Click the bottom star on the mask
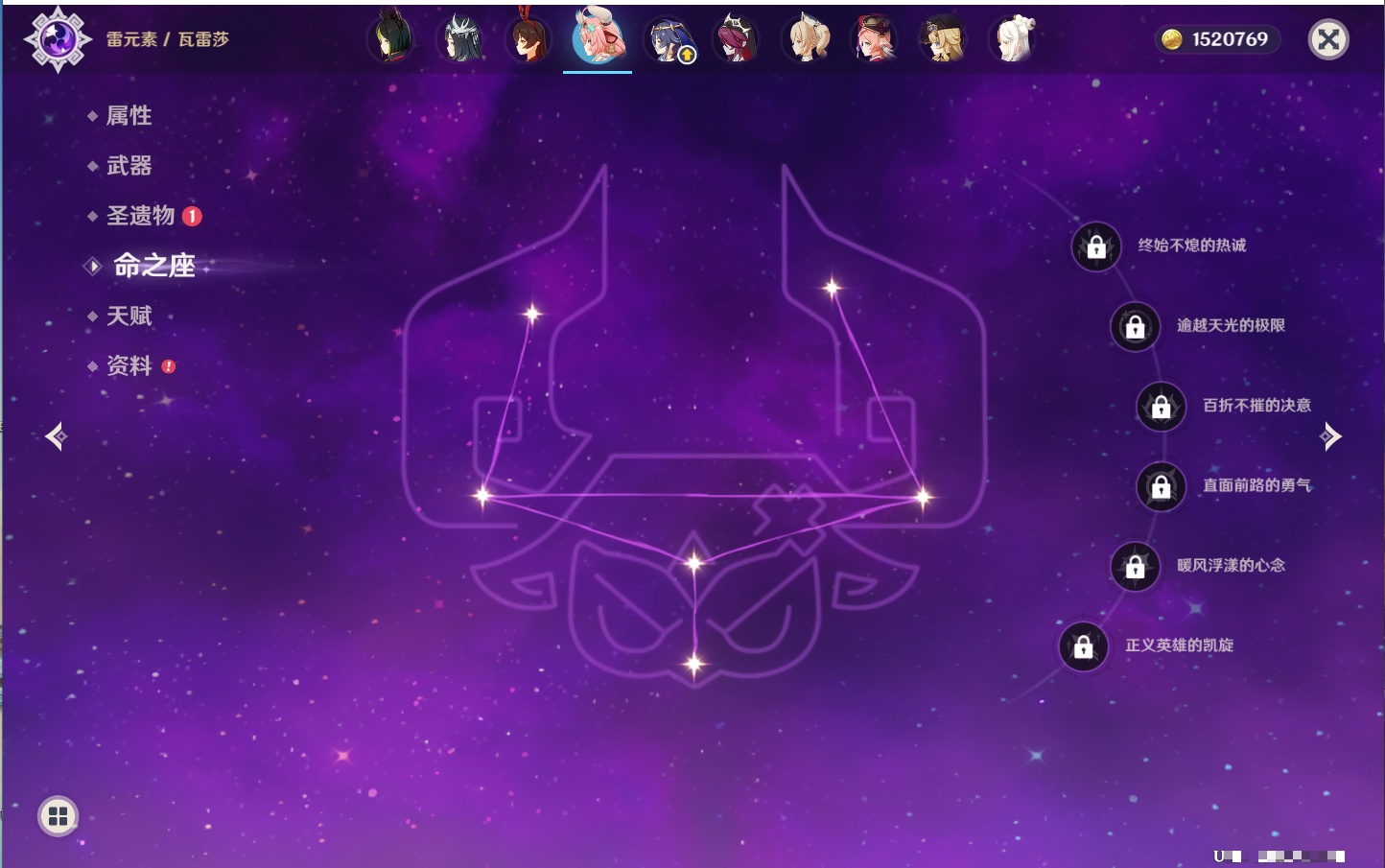The width and height of the screenshot is (1385, 868). [694, 663]
